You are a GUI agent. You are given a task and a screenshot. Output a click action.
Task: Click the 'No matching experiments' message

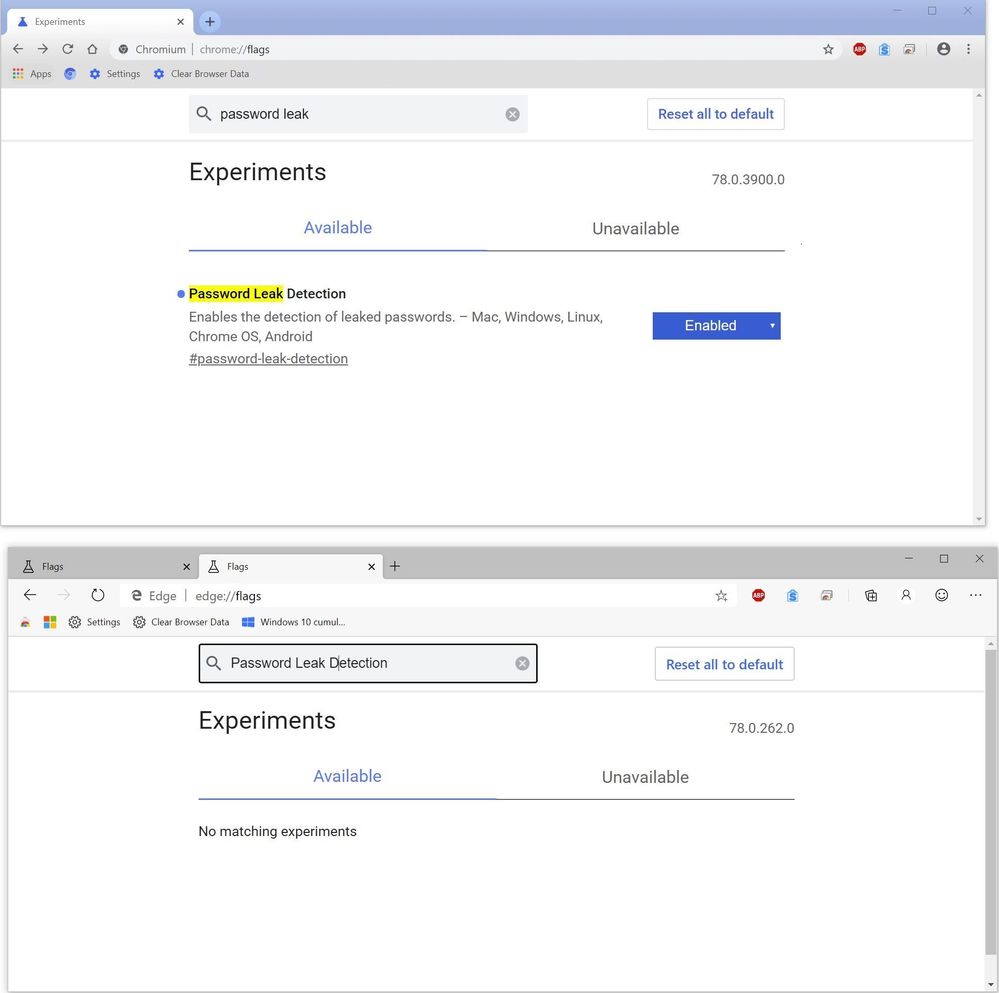(277, 831)
